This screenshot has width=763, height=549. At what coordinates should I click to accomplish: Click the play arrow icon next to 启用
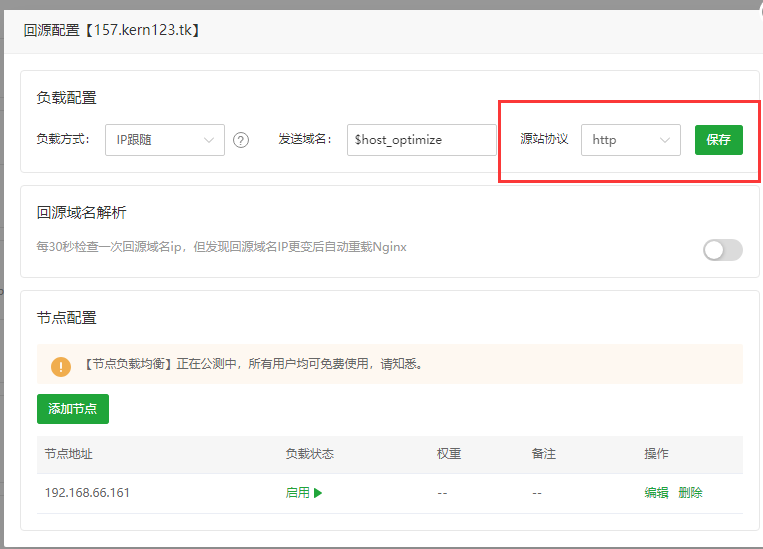(x=318, y=493)
